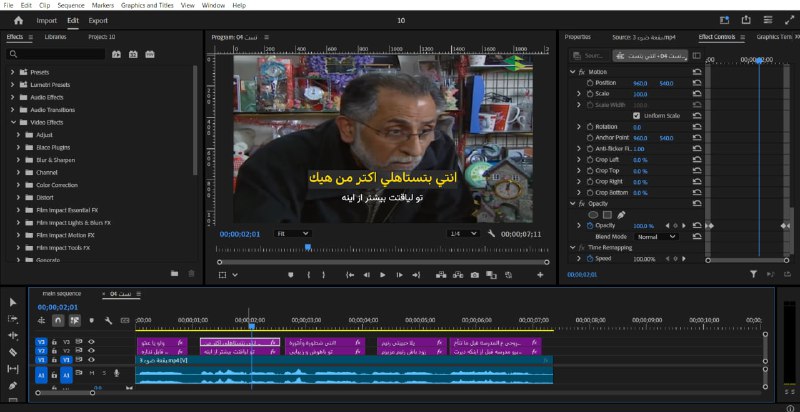The width and height of the screenshot is (800, 412).
Task: Mute audio track A1
Action: coord(92,373)
